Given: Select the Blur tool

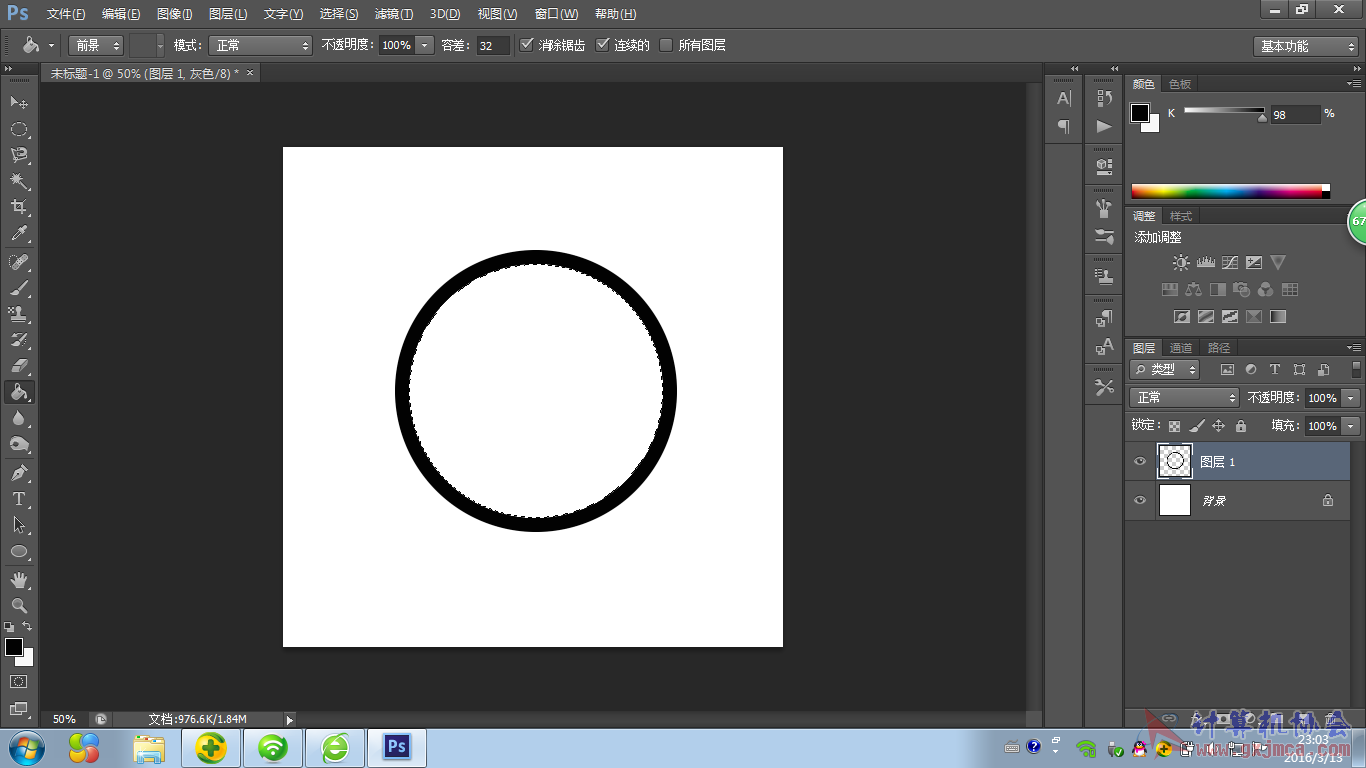Looking at the screenshot, I should (x=19, y=418).
